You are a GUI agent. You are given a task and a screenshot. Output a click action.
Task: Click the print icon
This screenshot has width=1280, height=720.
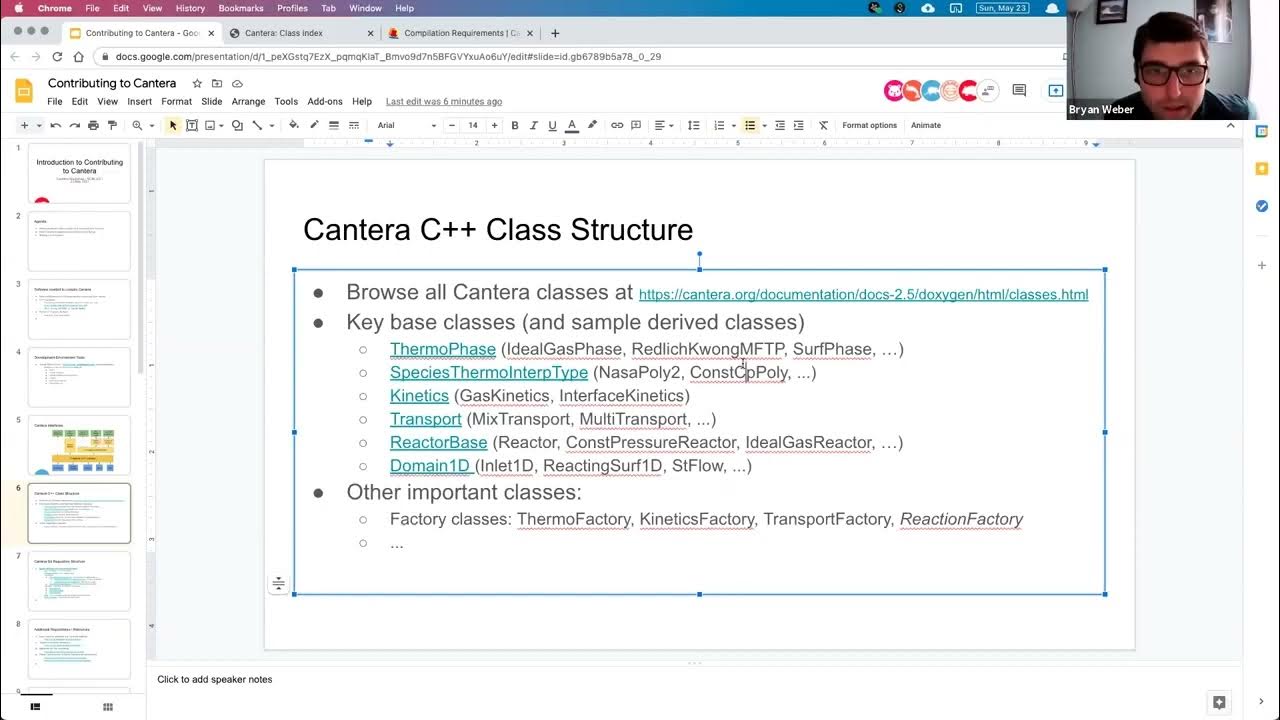click(93, 125)
